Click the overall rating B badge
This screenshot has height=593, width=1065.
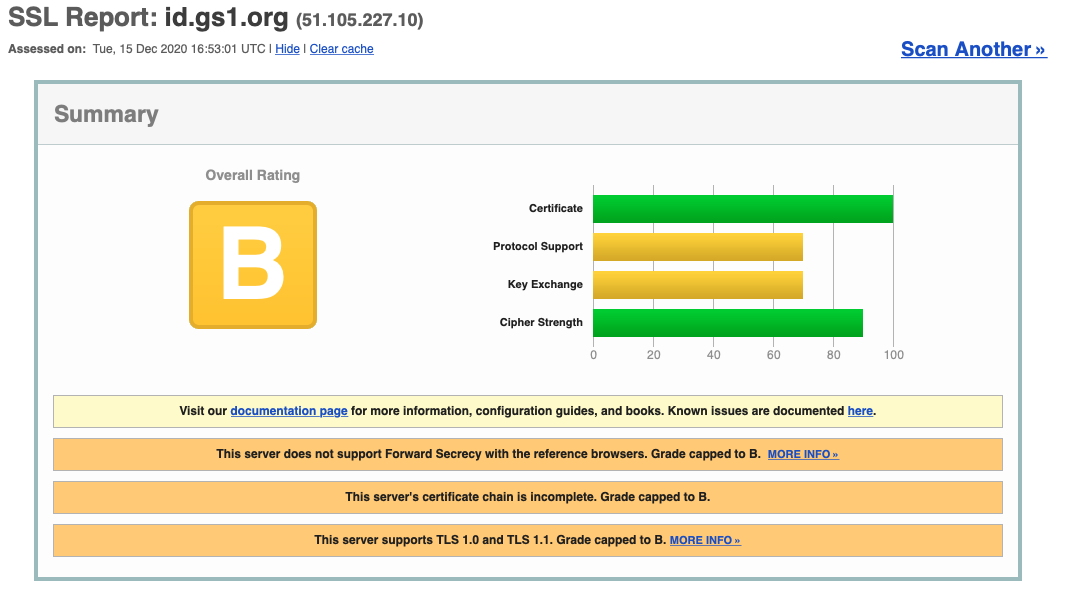click(252, 266)
